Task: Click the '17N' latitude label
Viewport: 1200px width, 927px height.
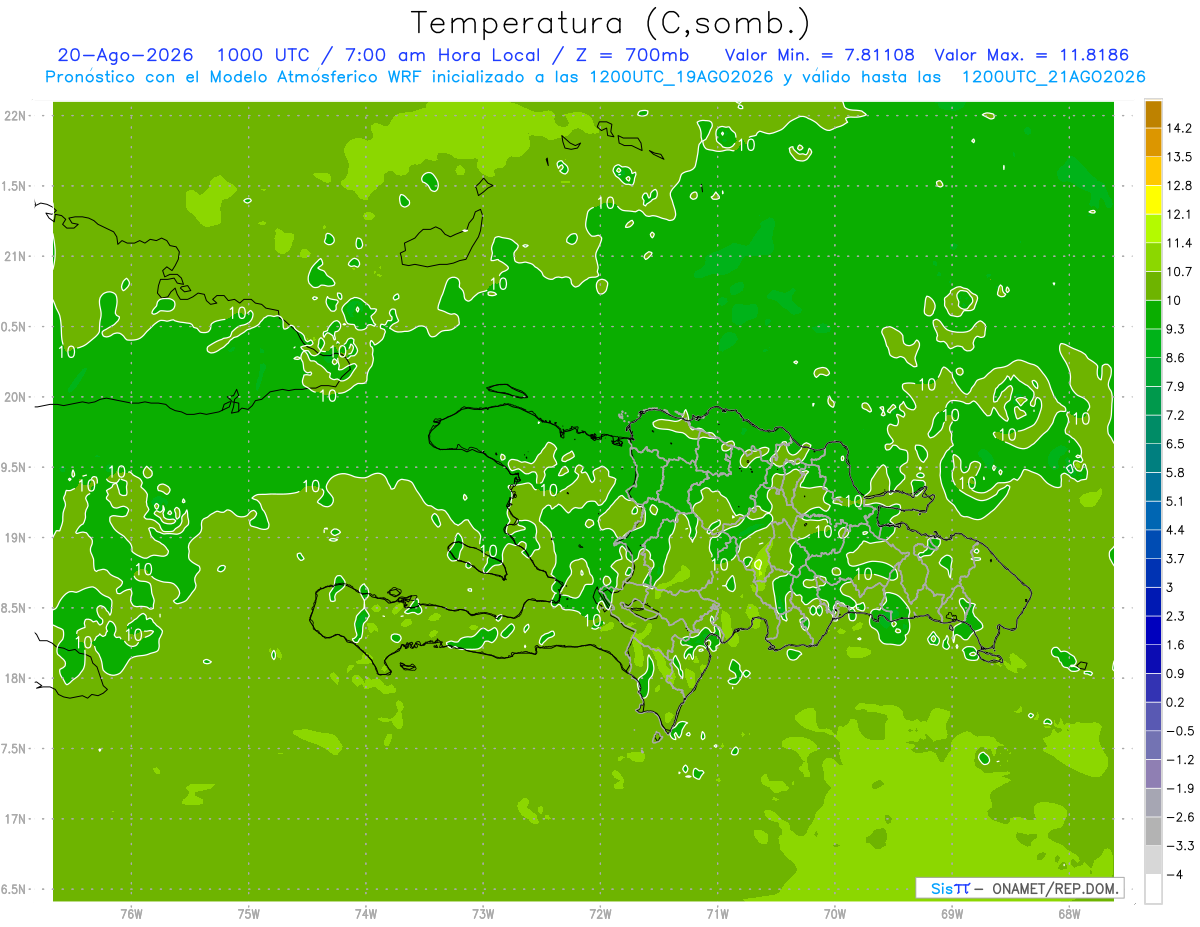Action: coord(17,819)
